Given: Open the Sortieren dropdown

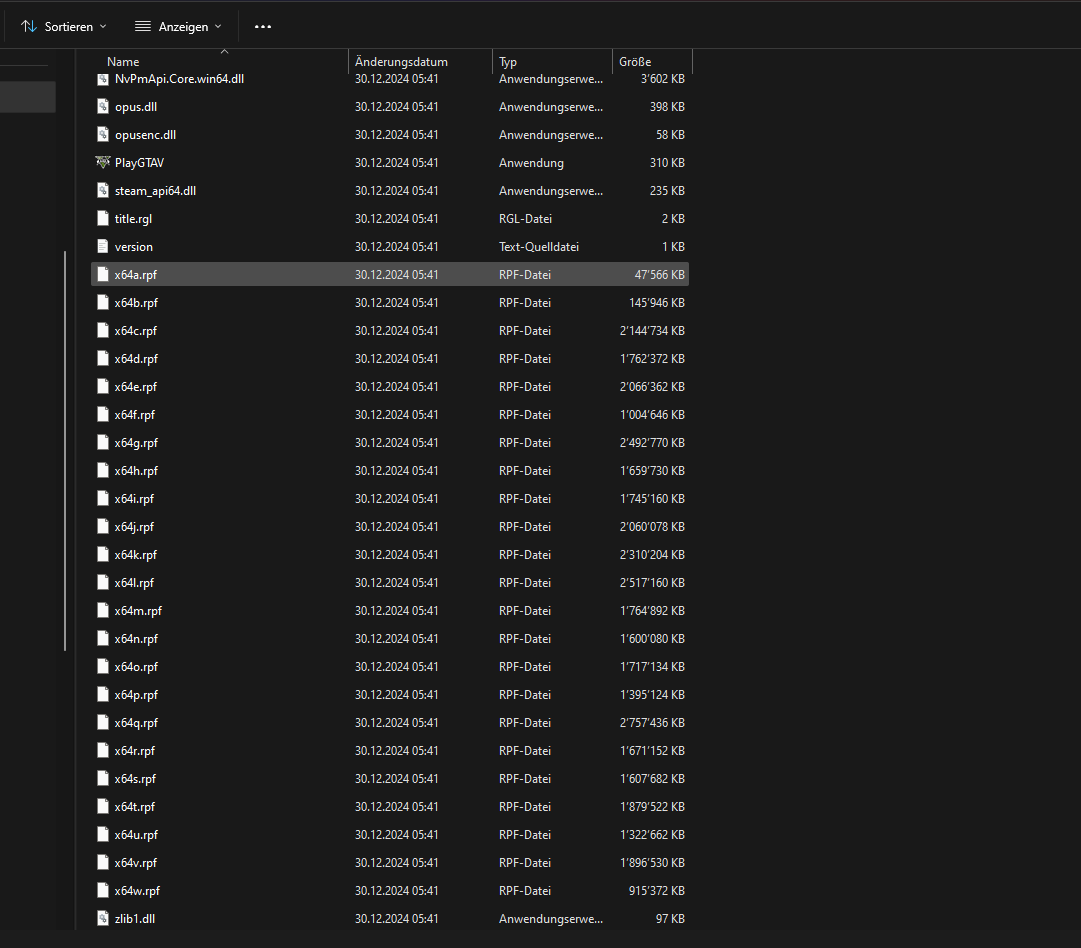Looking at the screenshot, I should (62, 26).
